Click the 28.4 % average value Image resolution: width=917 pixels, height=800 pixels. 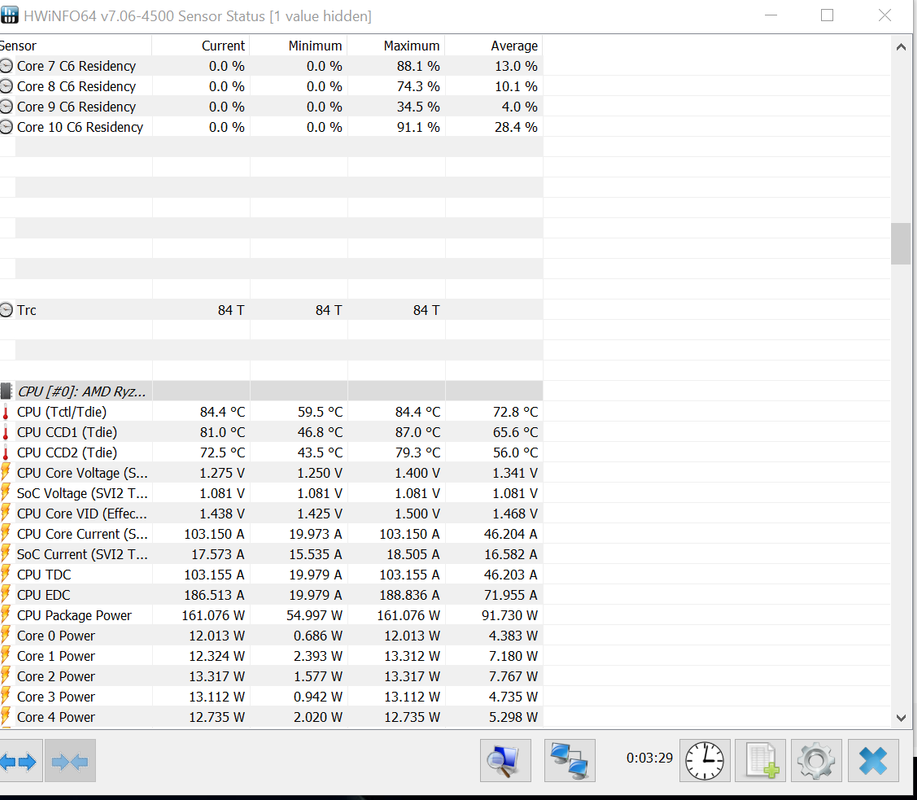tap(516, 127)
